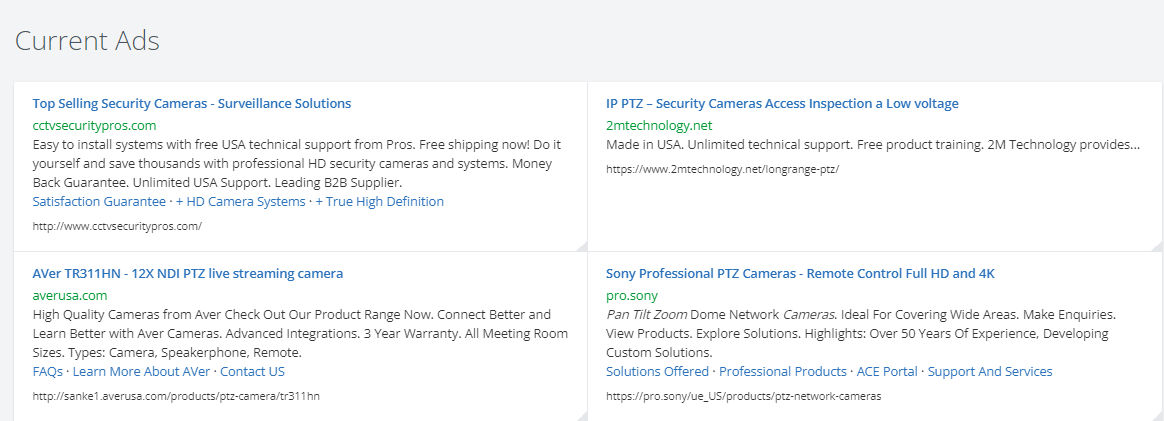Open the Top Selling Security Cameras ad title
This screenshot has width=1164, height=421.
click(192, 103)
